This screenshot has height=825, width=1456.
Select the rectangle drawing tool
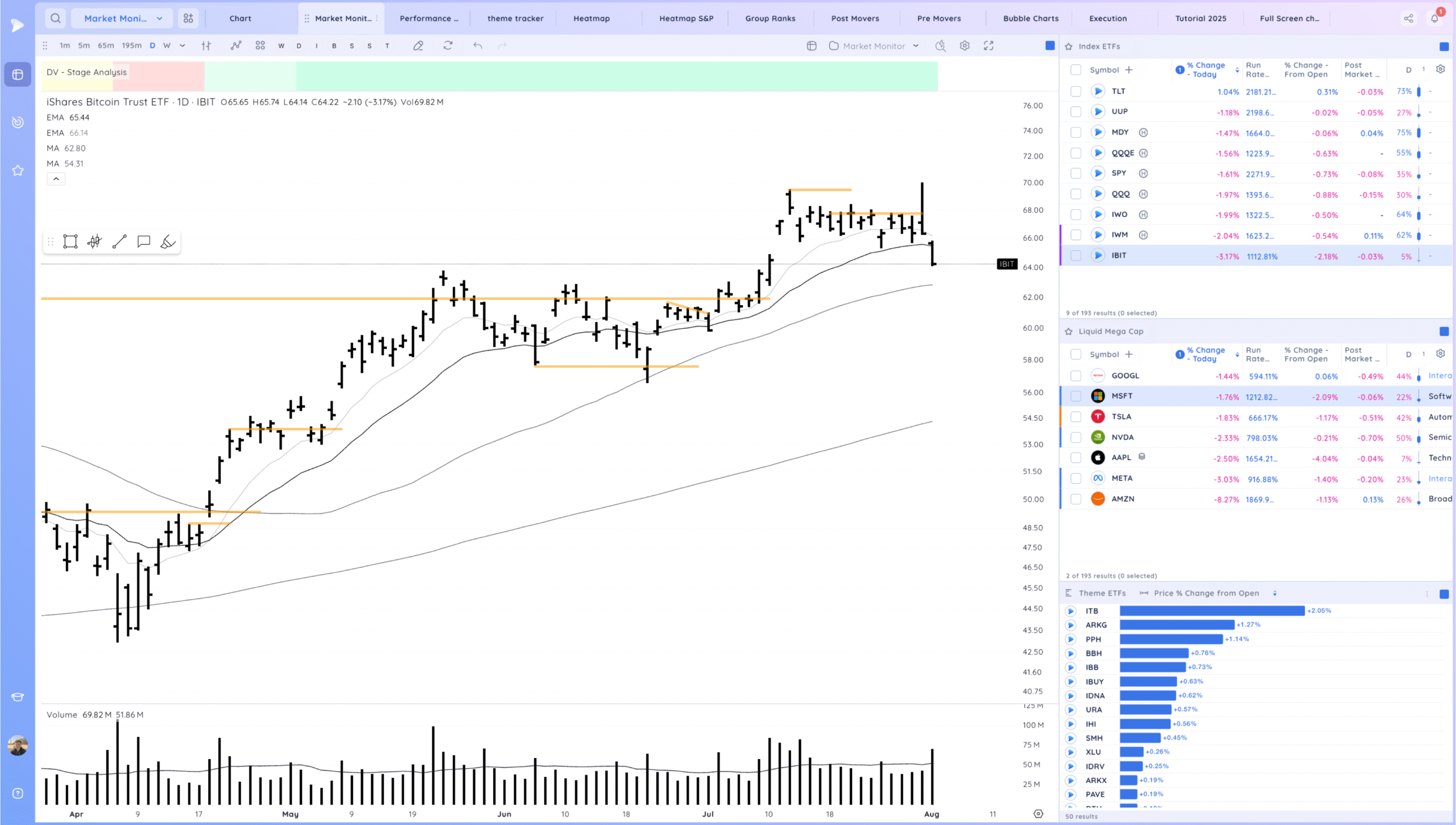point(71,242)
